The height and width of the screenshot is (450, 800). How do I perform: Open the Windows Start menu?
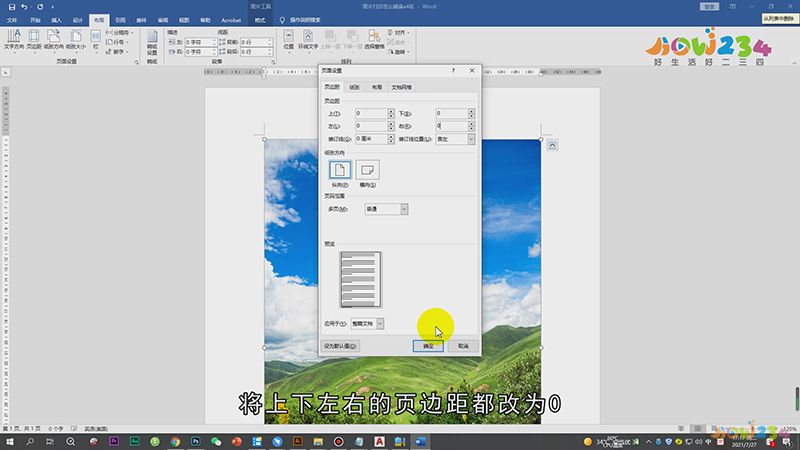tap(9, 441)
